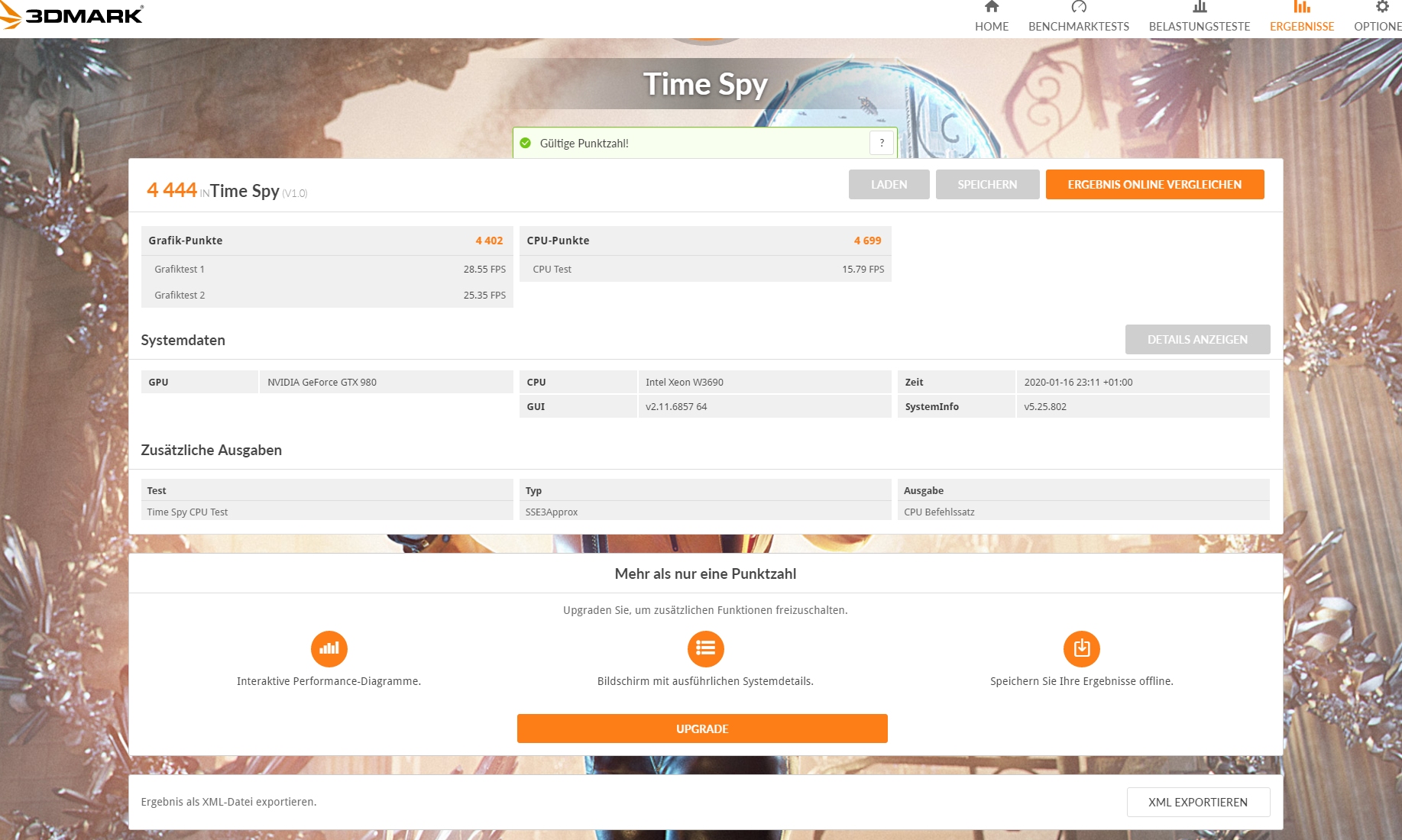Click the 3DMark logo
The image size is (1402, 840).
click(72, 15)
